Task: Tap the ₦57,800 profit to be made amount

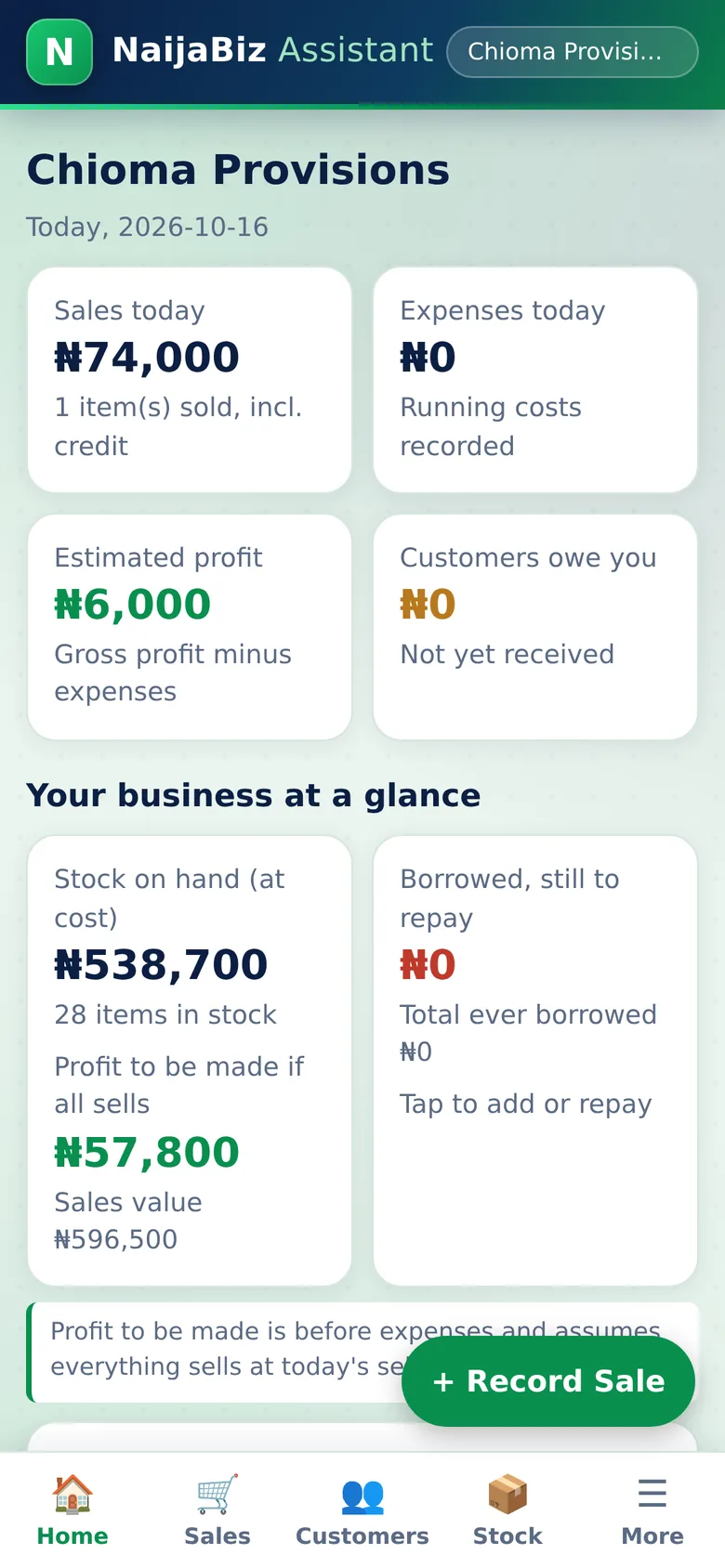Action: point(147,1153)
